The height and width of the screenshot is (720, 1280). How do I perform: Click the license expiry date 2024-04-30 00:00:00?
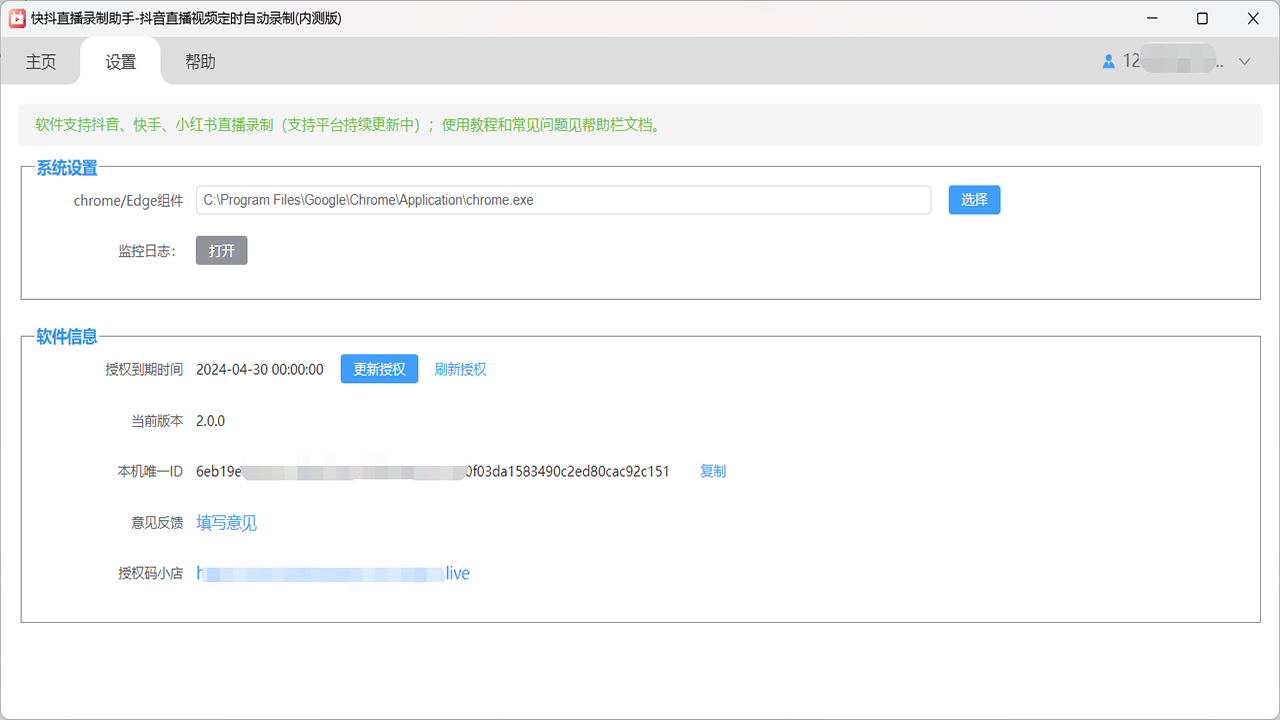pyautogui.click(x=260, y=369)
